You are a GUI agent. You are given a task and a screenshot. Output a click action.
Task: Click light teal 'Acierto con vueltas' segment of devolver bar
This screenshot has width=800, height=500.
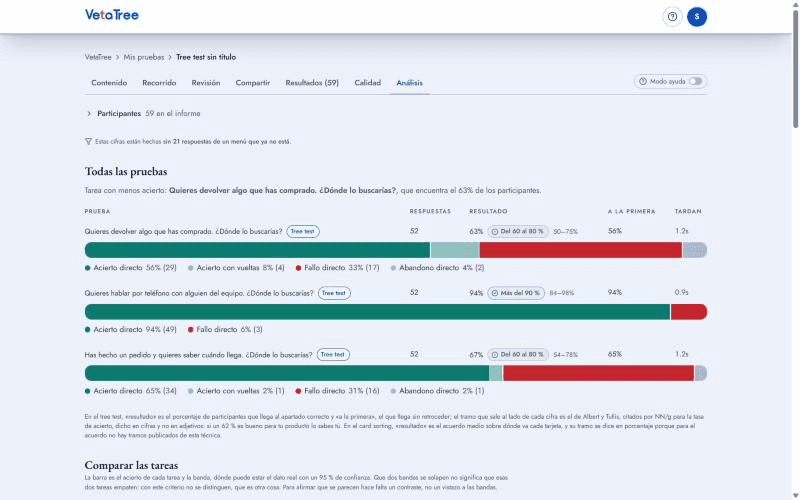coord(455,250)
